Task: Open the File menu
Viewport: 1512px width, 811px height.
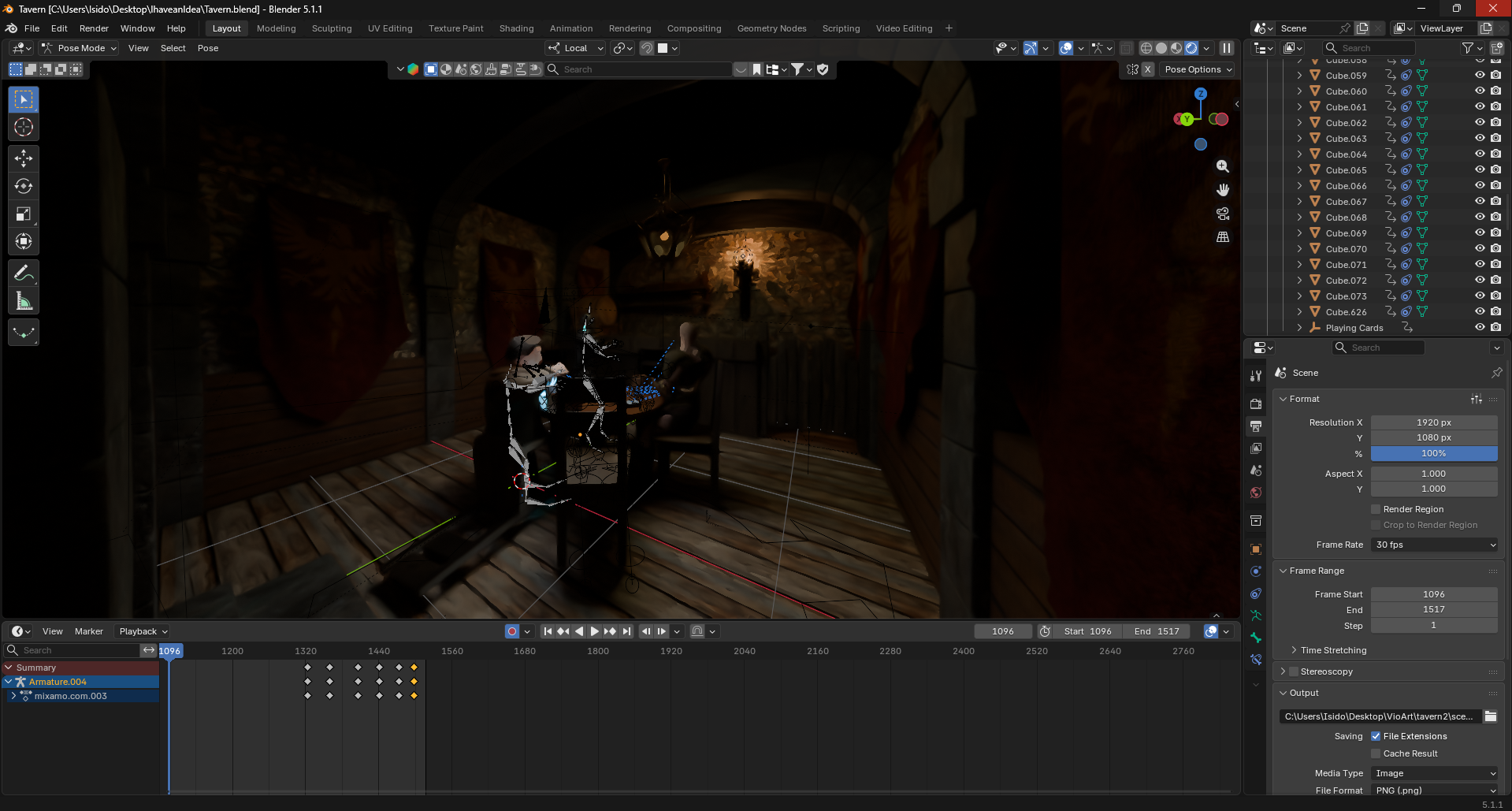Action: (32, 28)
